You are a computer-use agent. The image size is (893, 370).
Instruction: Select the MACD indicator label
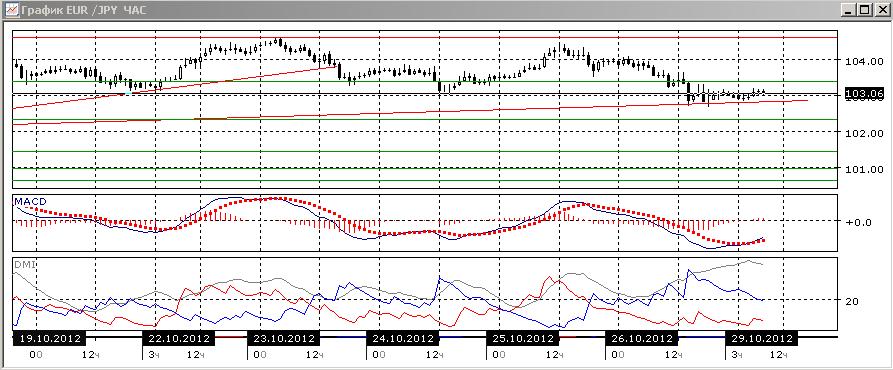pos(31,202)
